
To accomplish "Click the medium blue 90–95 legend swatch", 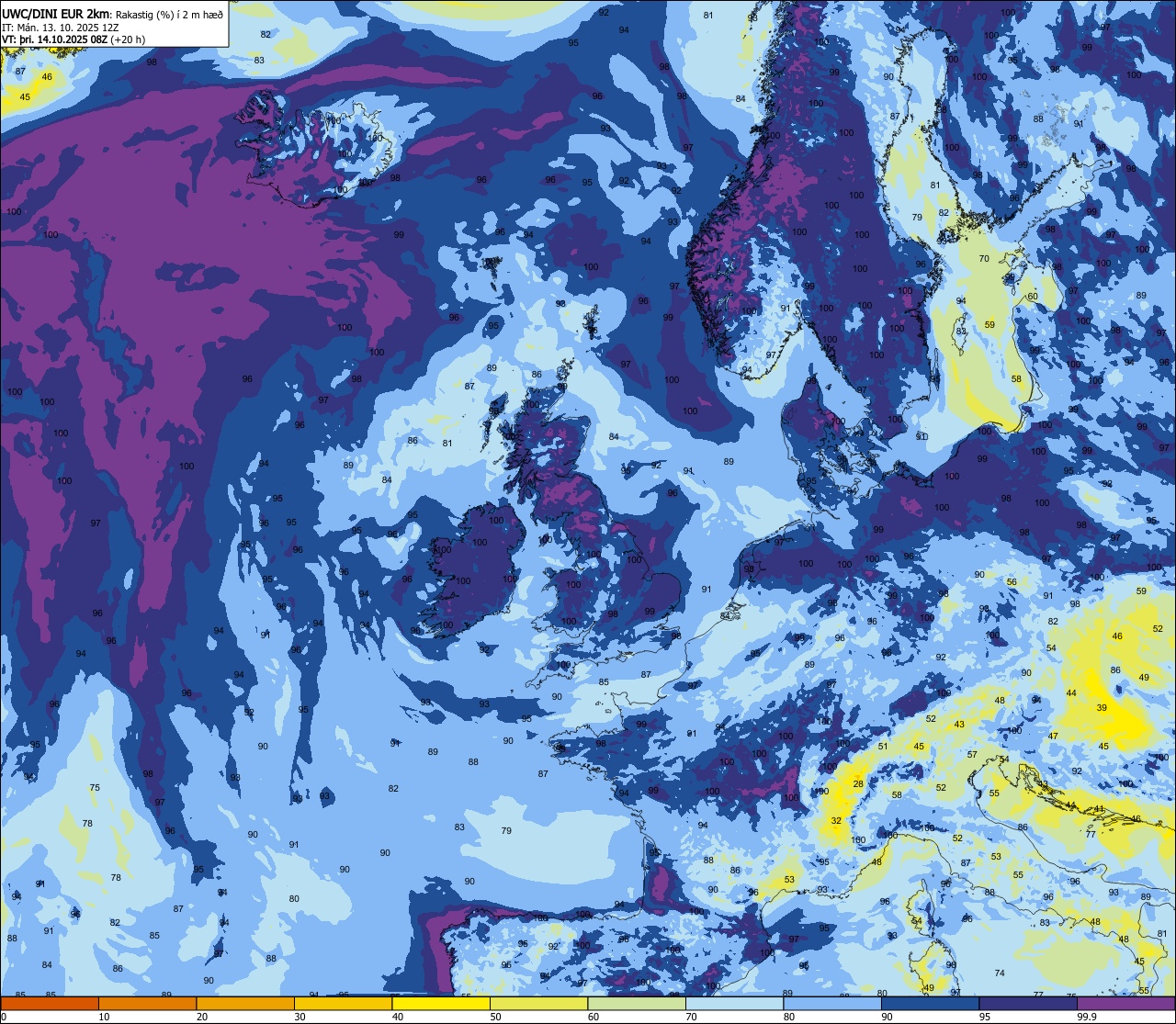I will (x=930, y=1004).
